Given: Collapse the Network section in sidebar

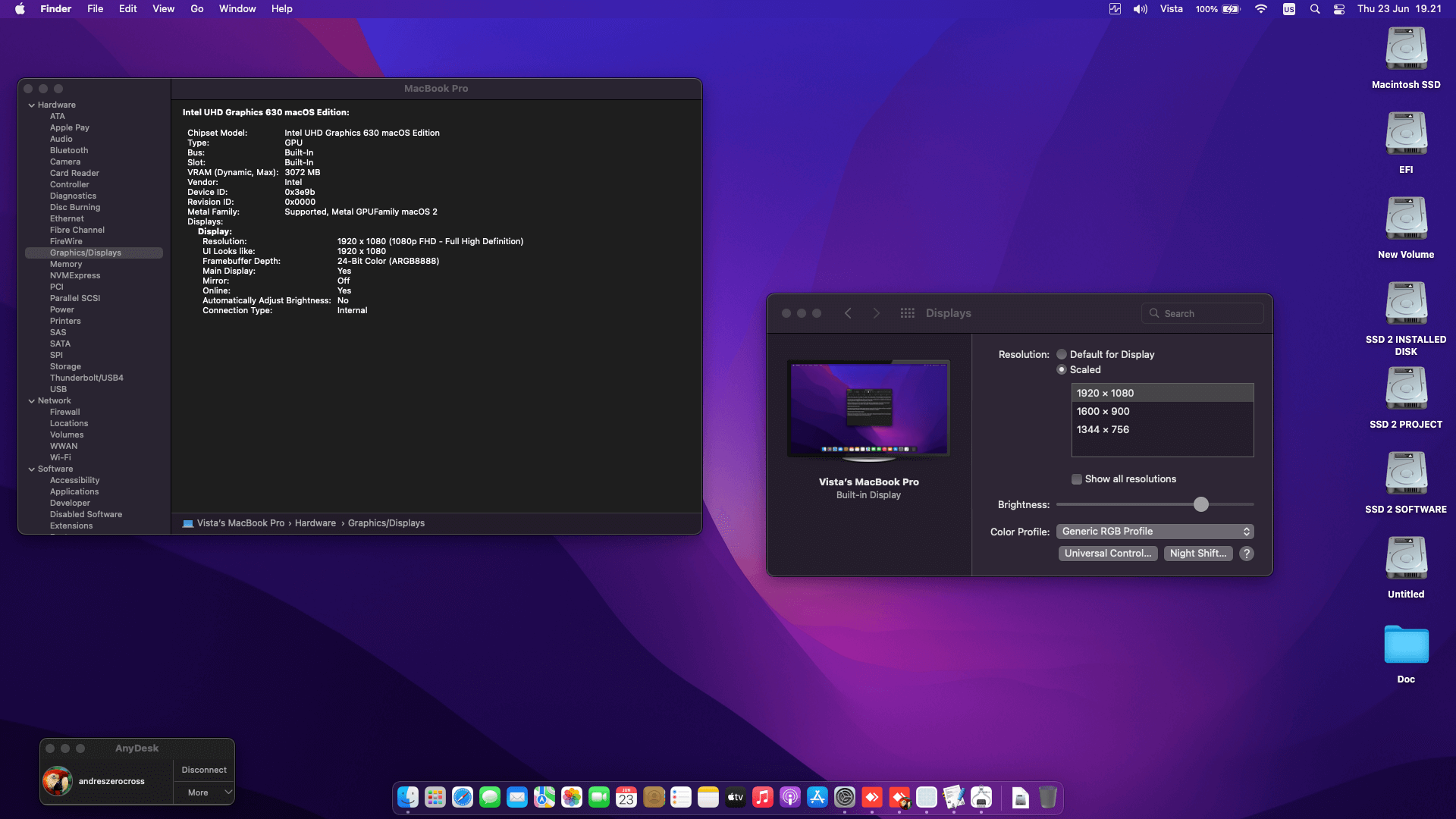Looking at the screenshot, I should (32, 401).
